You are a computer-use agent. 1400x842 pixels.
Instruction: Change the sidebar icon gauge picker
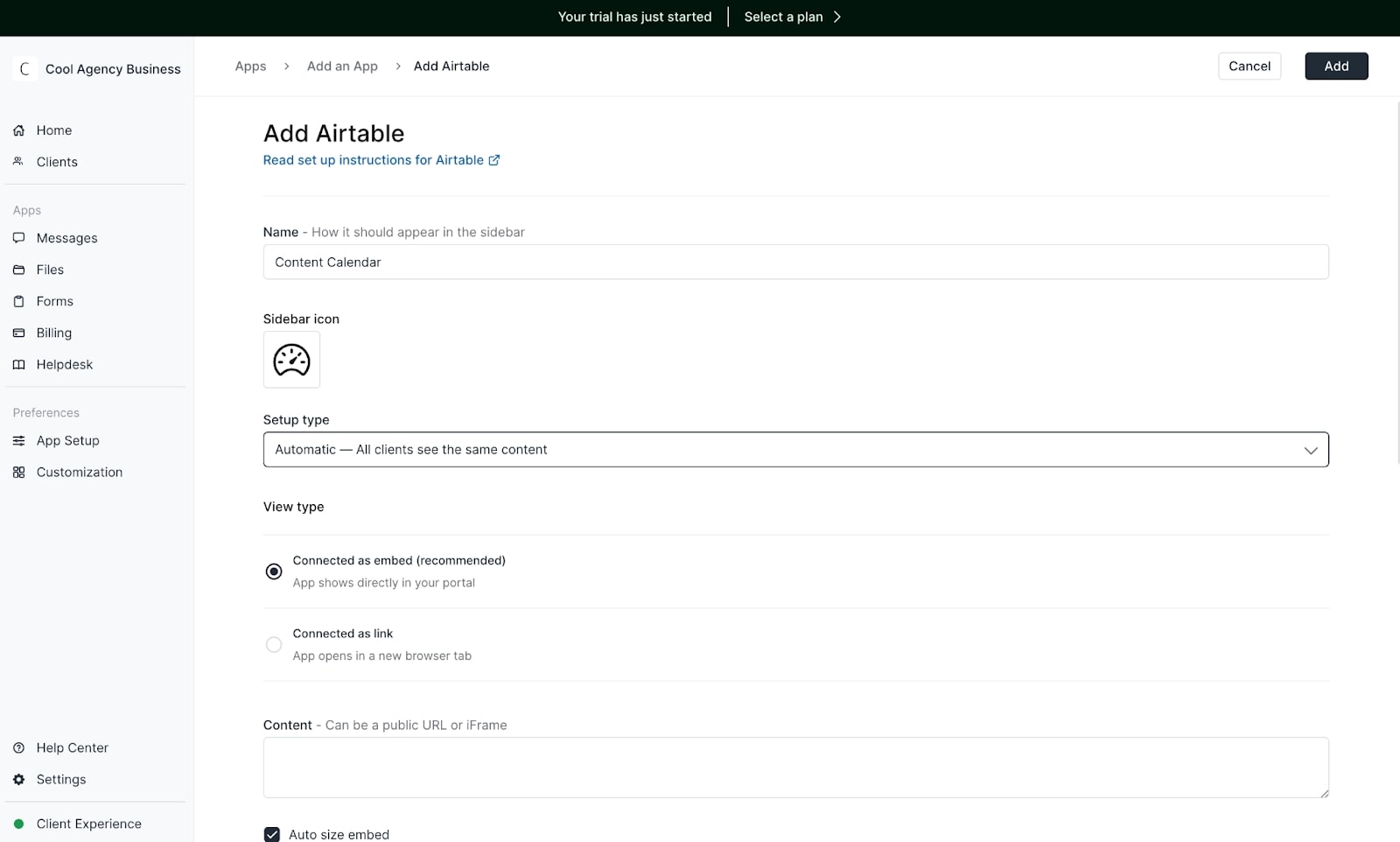coord(291,360)
